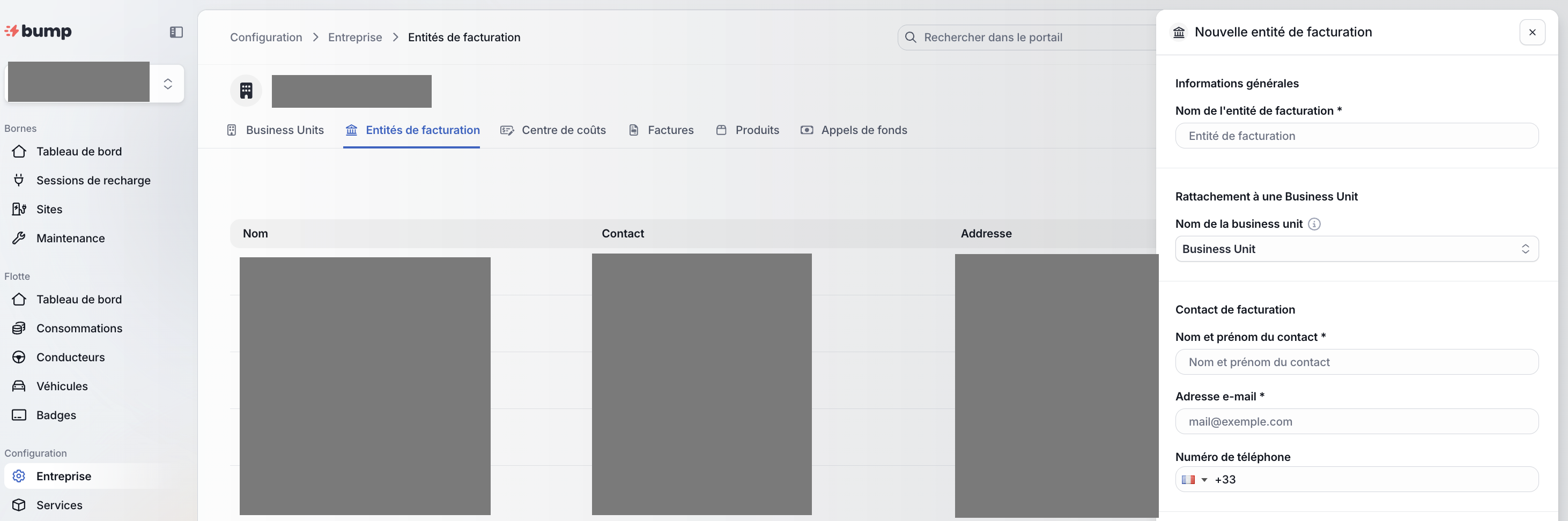Switch to the Centre de coûts tab
Screen dimensions: 1568x521
click(x=553, y=130)
